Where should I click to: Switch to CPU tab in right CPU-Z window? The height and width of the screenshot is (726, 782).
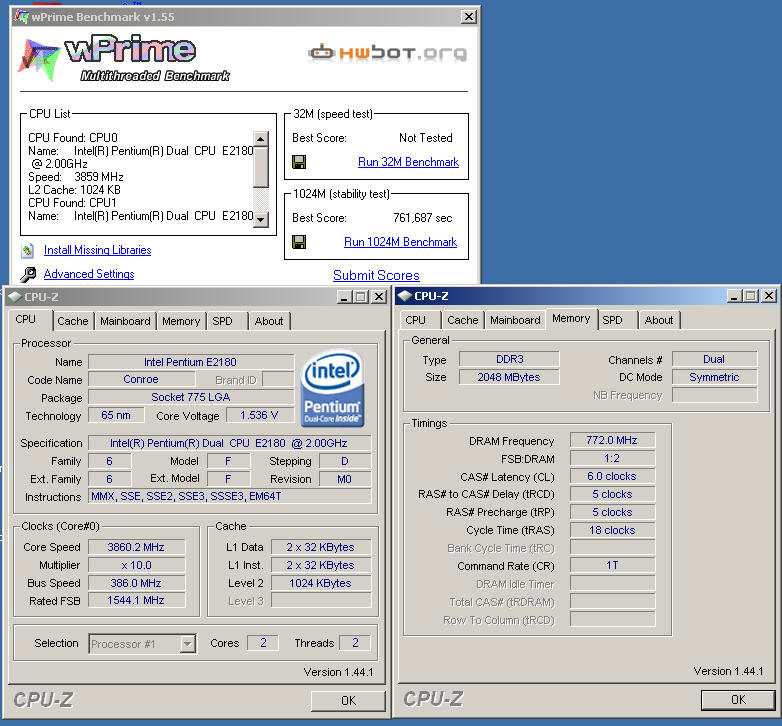point(415,320)
